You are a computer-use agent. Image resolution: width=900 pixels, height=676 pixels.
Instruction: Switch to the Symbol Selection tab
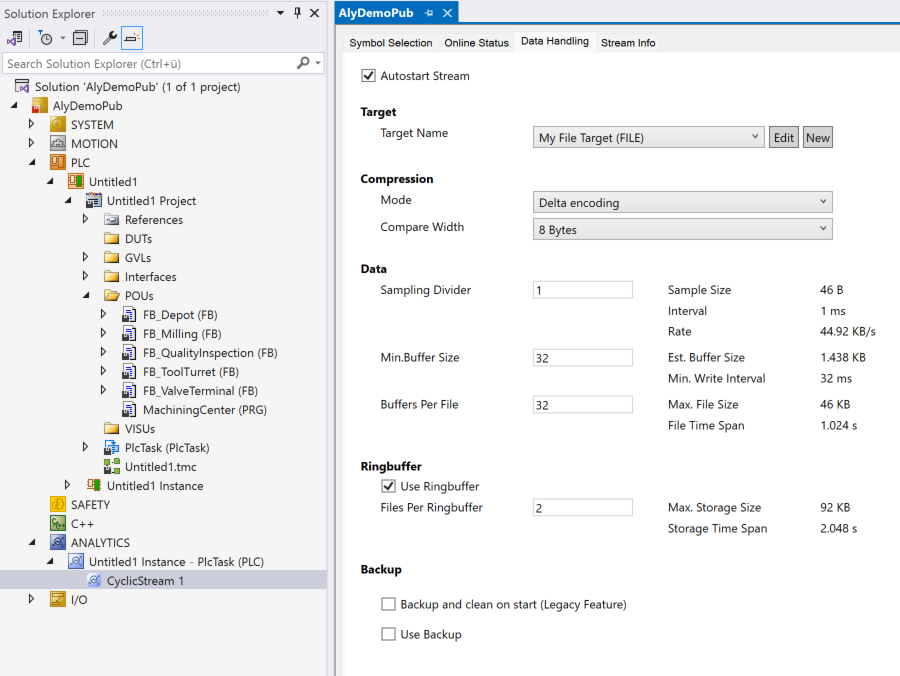(390, 43)
